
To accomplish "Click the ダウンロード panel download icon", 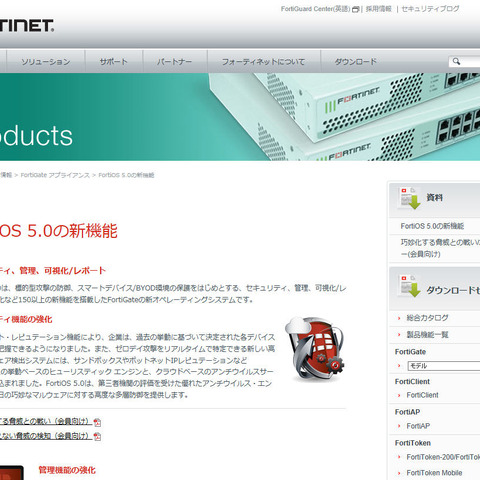I will (409, 286).
